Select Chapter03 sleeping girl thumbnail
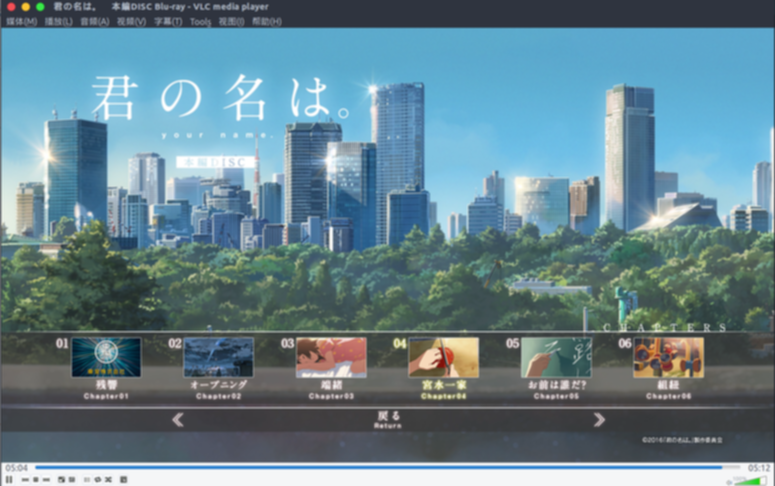The width and height of the screenshot is (775, 486). pos(331,357)
